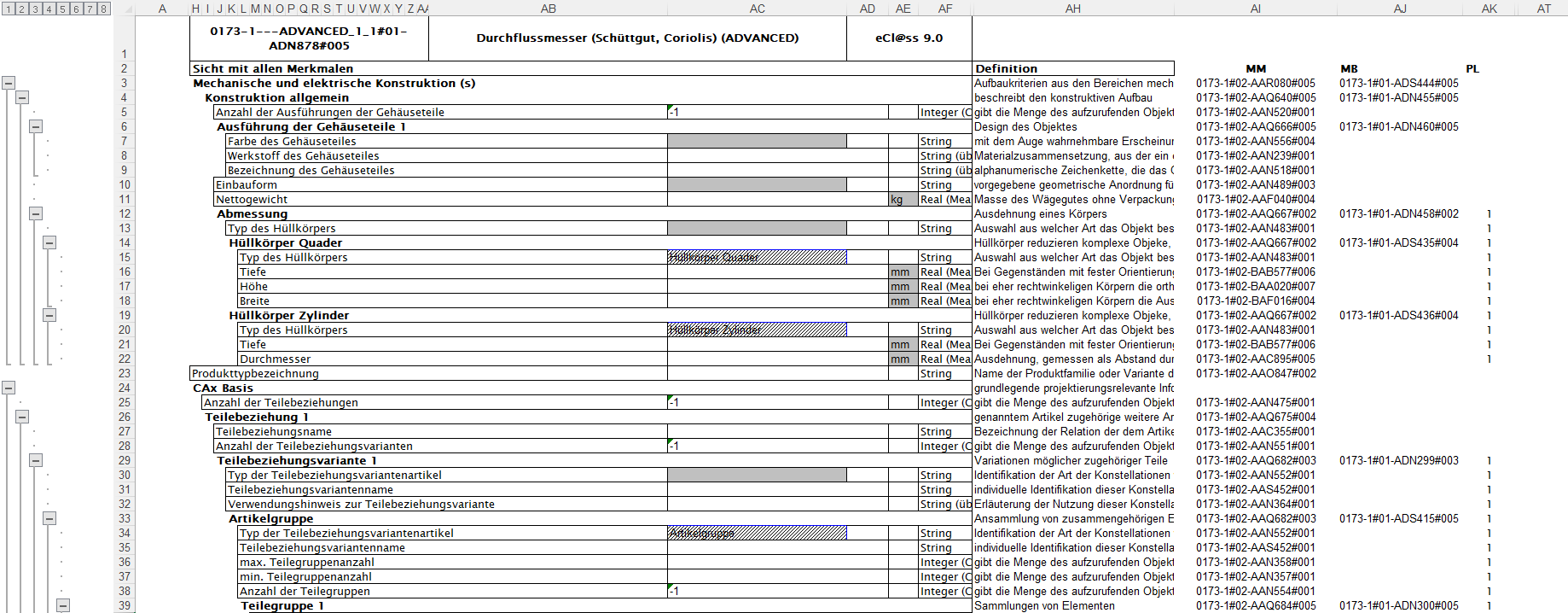The height and width of the screenshot is (613, 1568).
Task: Collapse the Hüllkörper Quader group at row 14
Action: coord(49,242)
